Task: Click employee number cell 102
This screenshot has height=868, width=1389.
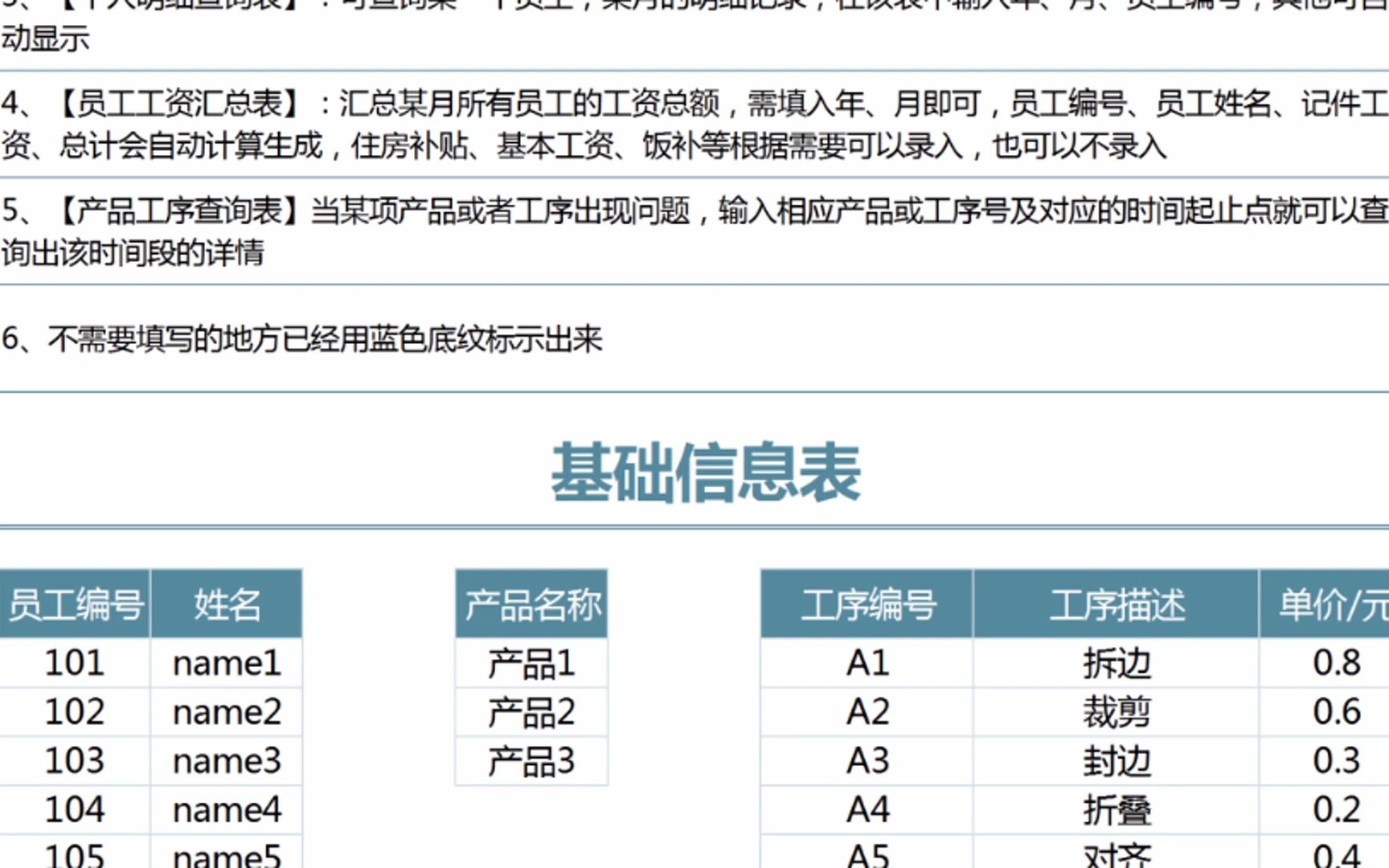Action: (75, 712)
